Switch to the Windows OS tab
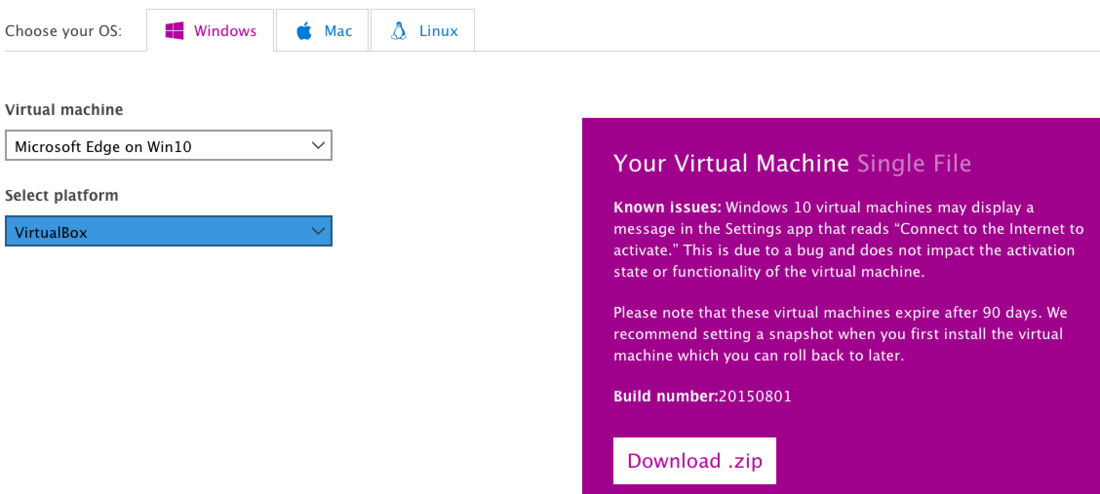 pyautogui.click(x=210, y=30)
